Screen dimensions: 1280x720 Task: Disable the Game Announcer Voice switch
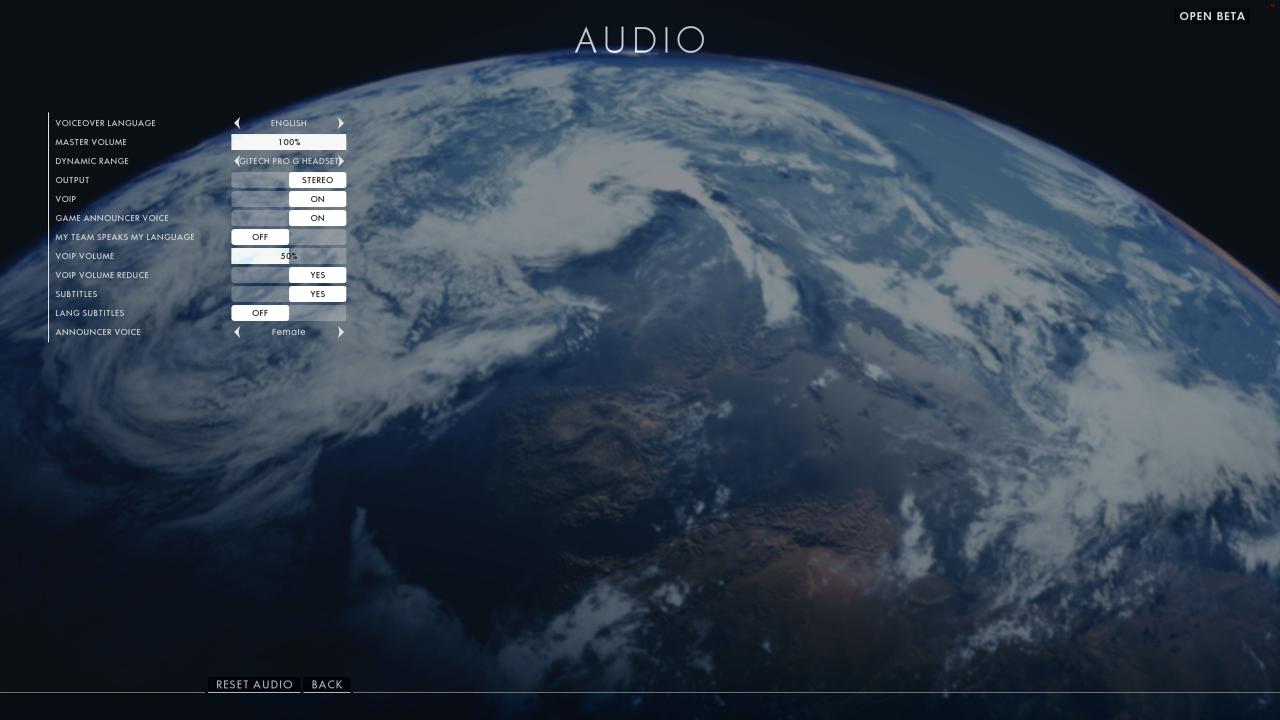click(289, 218)
